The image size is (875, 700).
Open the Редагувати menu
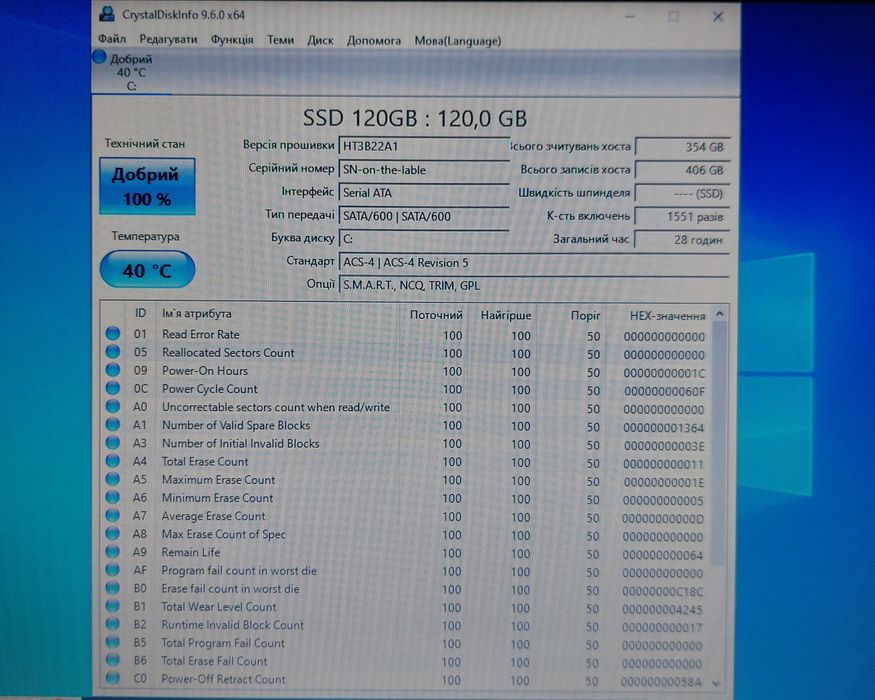(x=168, y=40)
